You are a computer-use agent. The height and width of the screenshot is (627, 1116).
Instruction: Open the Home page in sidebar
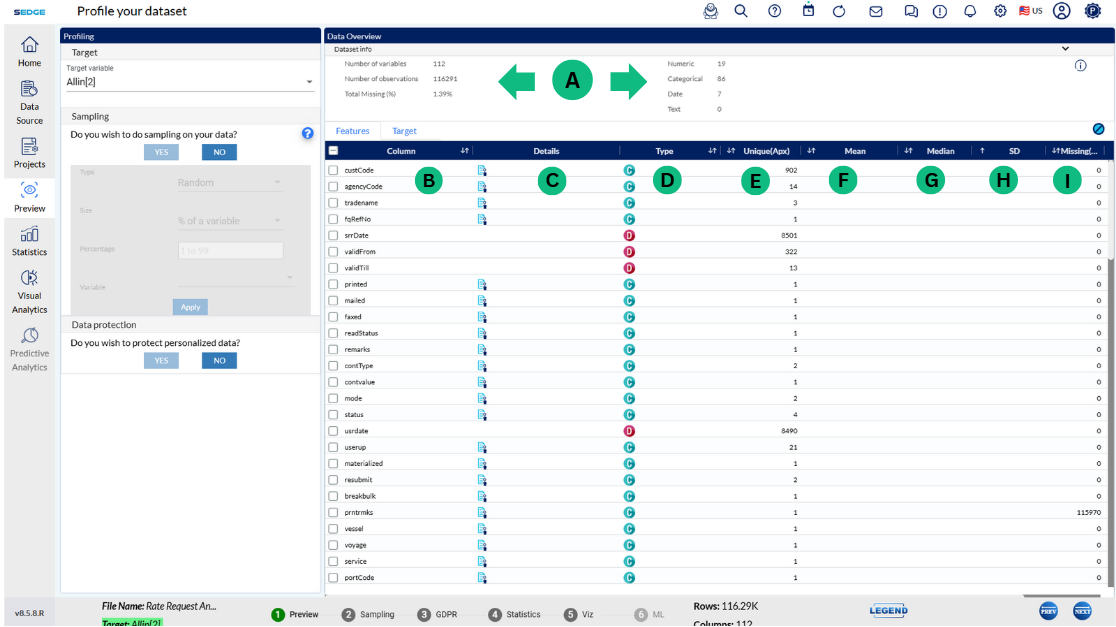[x=29, y=51]
